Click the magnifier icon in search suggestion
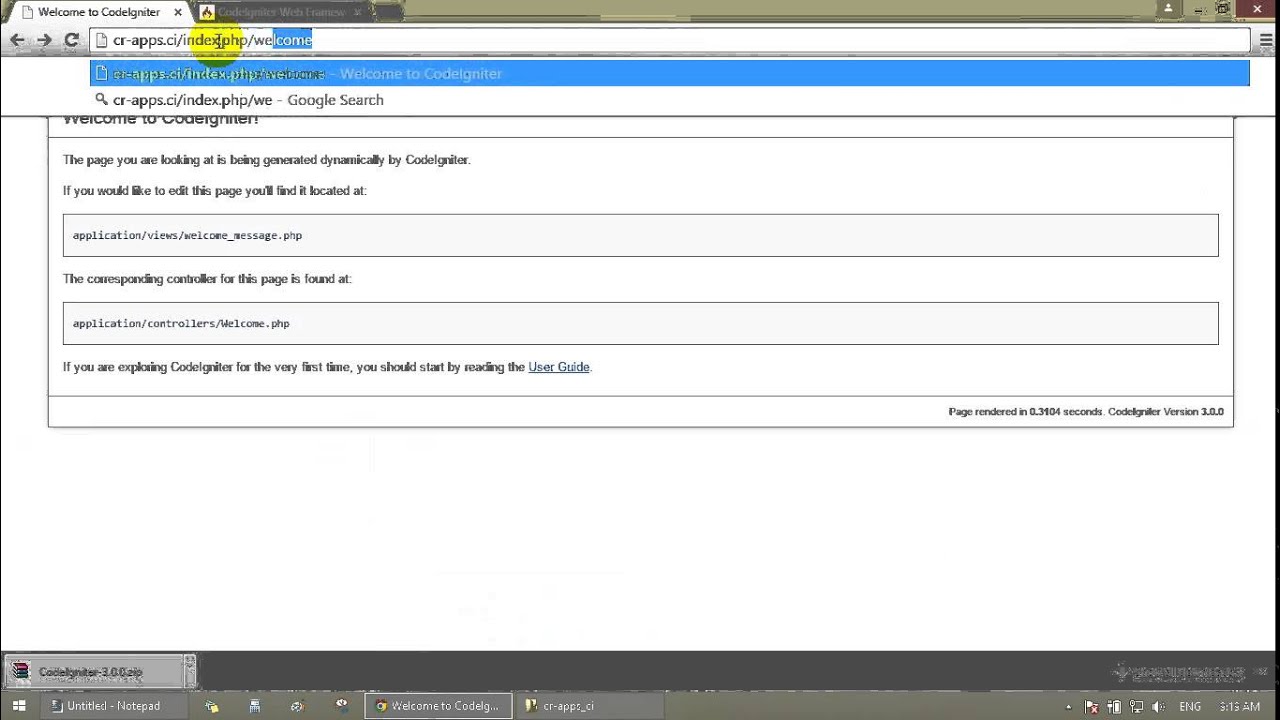The image size is (1280, 720). [x=101, y=100]
